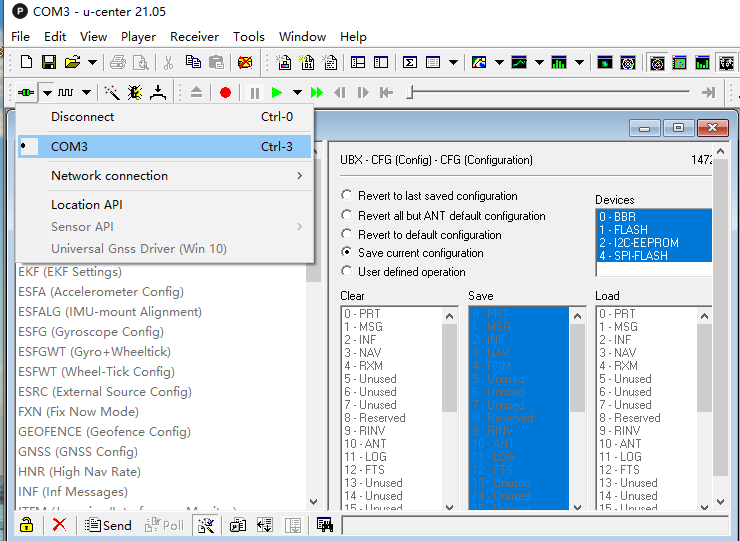Viewport: 740px width, 541px height.
Task: Click the Clear list scroll up arrow
Action: pos(449,316)
